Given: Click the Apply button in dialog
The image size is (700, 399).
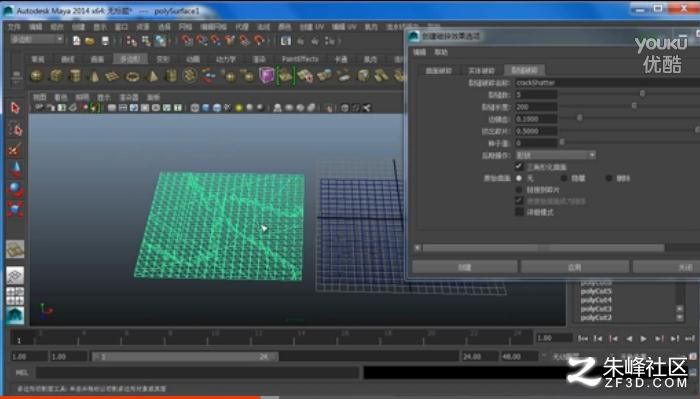Looking at the screenshot, I should 575,267.
